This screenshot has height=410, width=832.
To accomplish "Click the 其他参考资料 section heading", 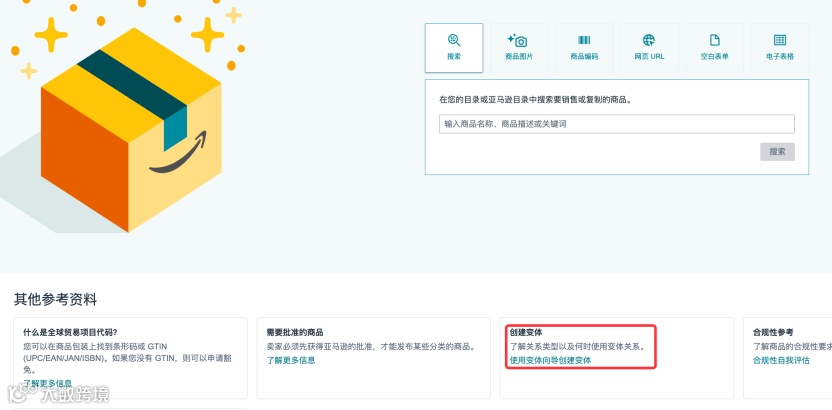I will 55,300.
